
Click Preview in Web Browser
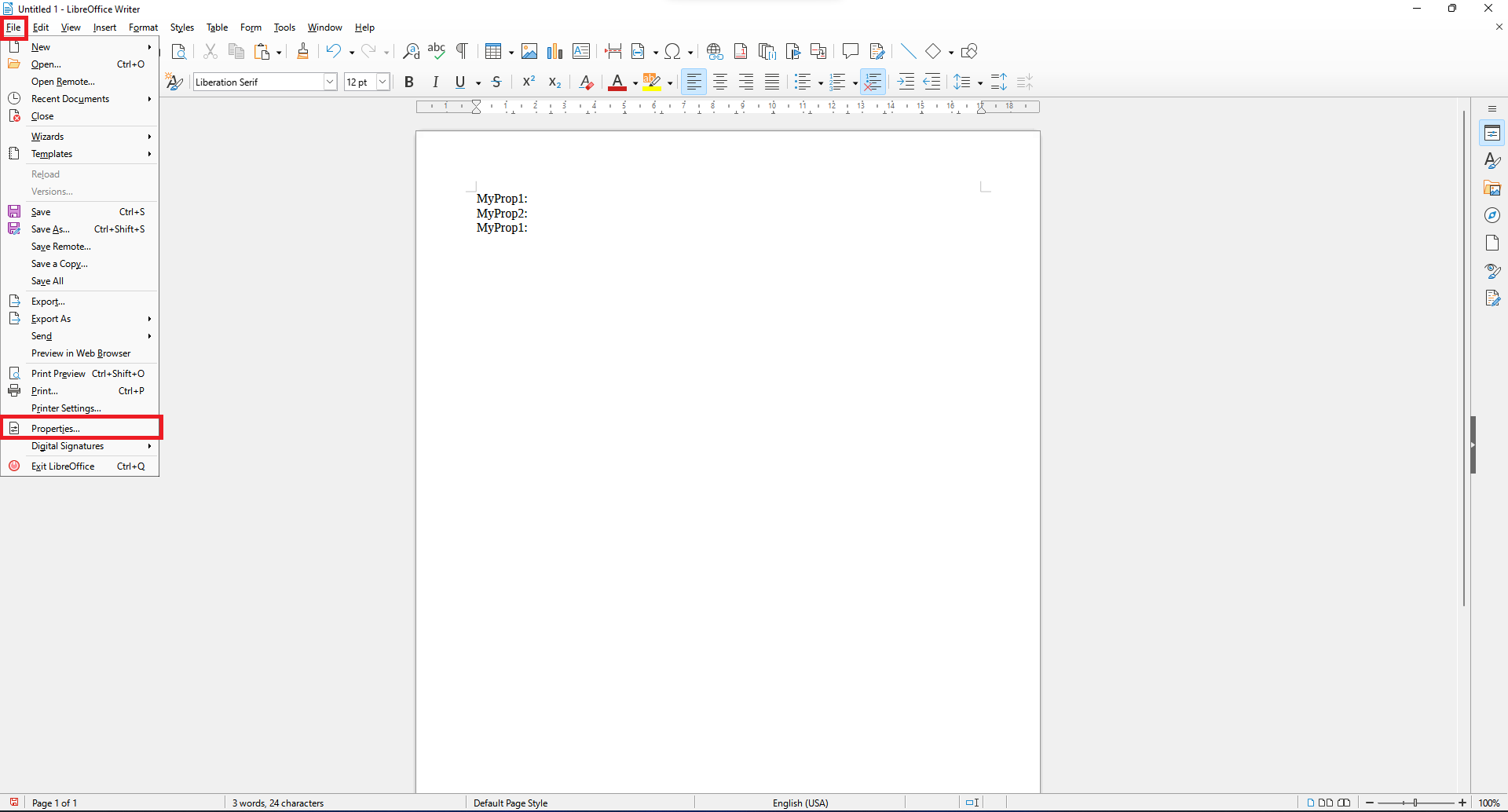coord(80,353)
